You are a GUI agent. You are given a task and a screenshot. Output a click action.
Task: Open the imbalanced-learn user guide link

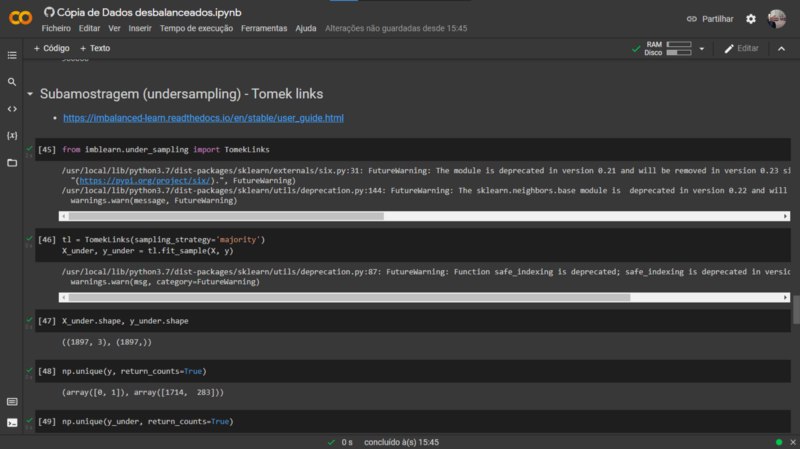[203, 118]
